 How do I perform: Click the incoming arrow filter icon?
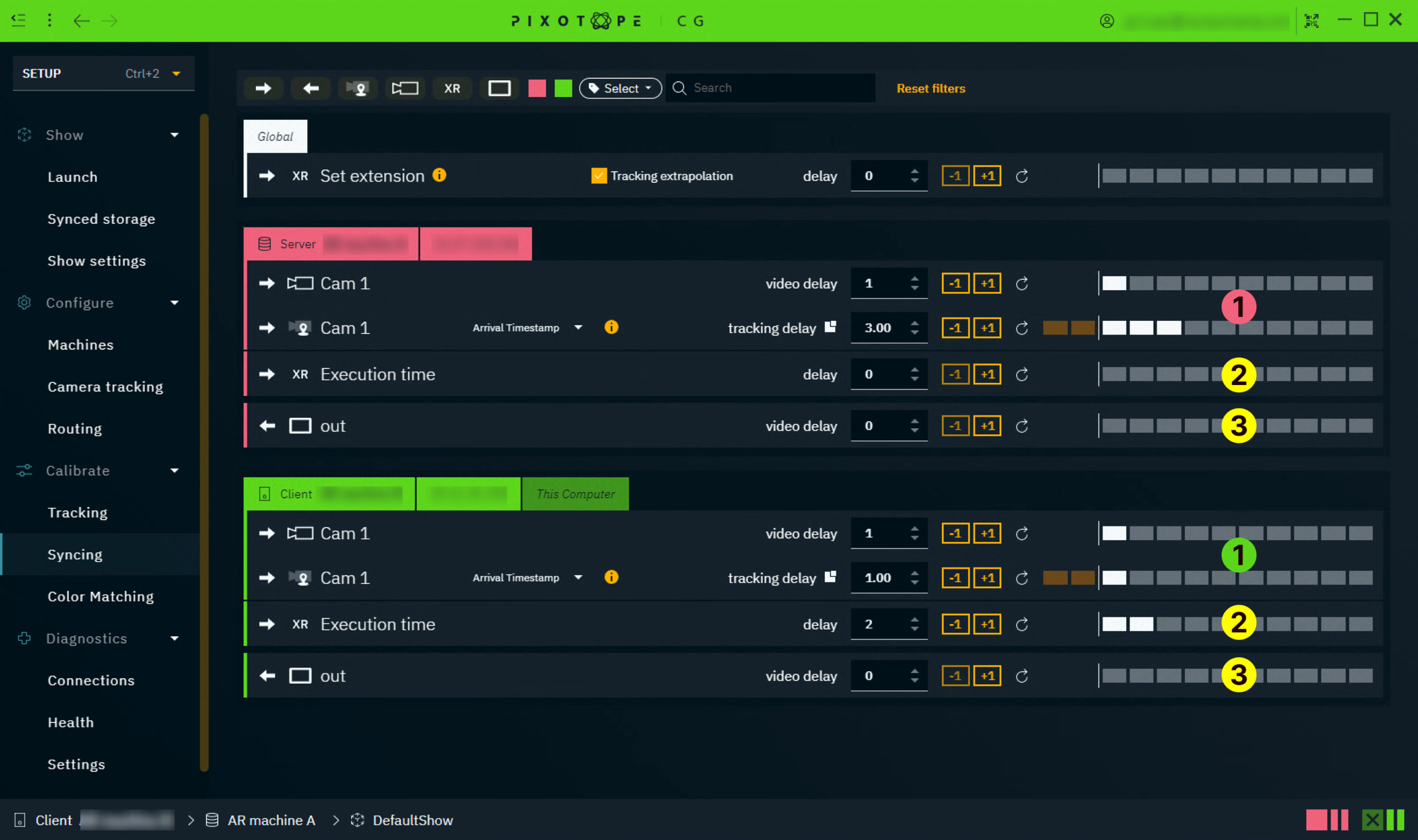(263, 88)
